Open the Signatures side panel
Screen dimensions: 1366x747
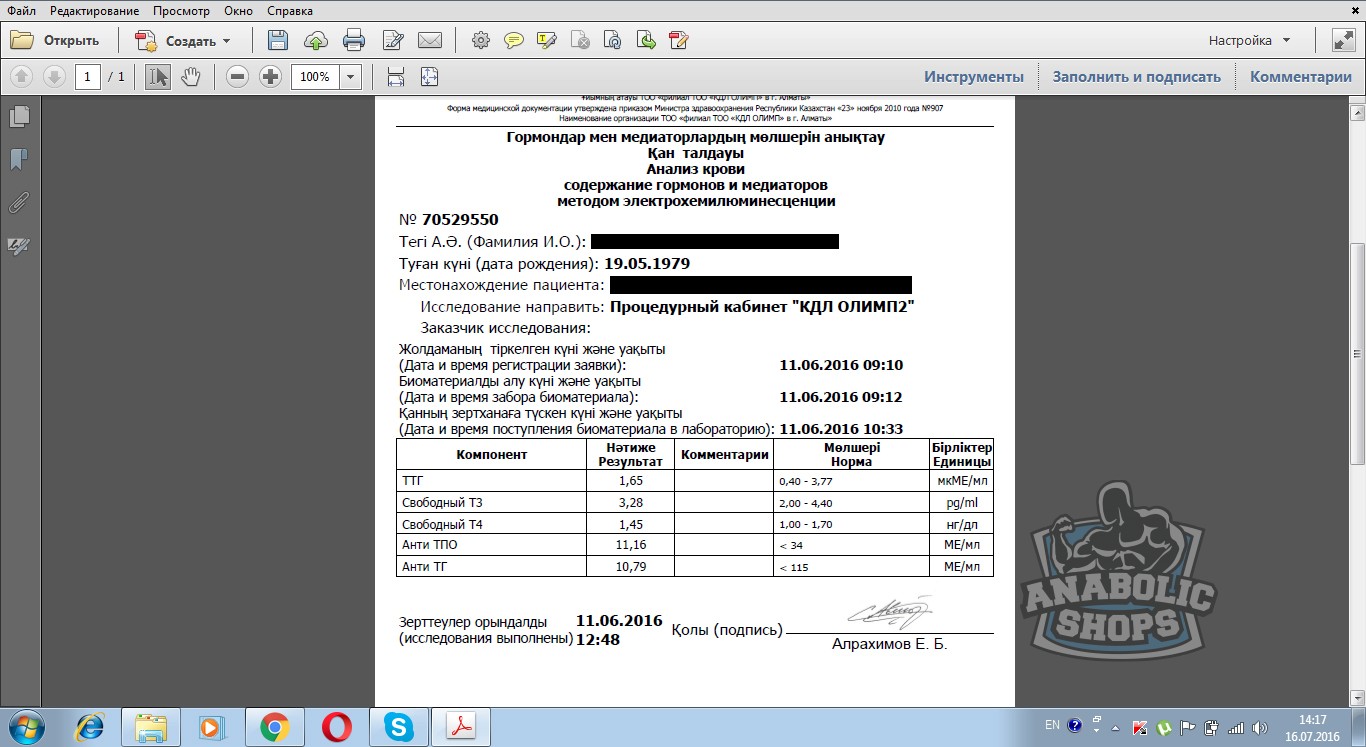19,246
